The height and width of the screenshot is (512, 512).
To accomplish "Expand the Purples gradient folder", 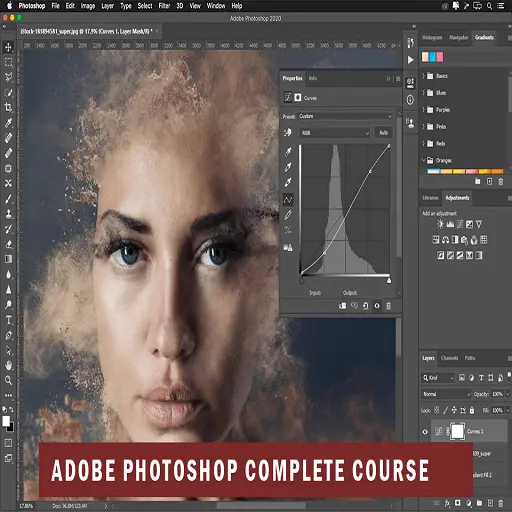I will click(424, 110).
